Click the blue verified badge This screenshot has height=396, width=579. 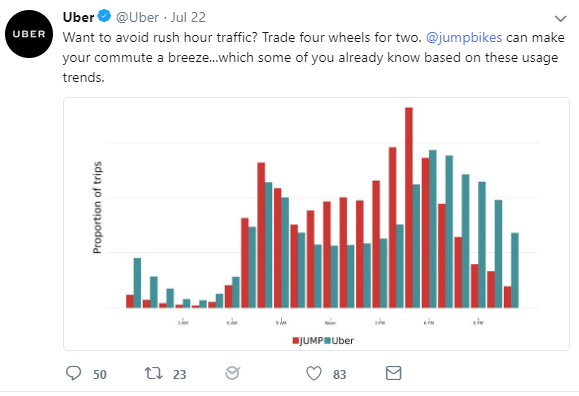pyautogui.click(x=105, y=16)
